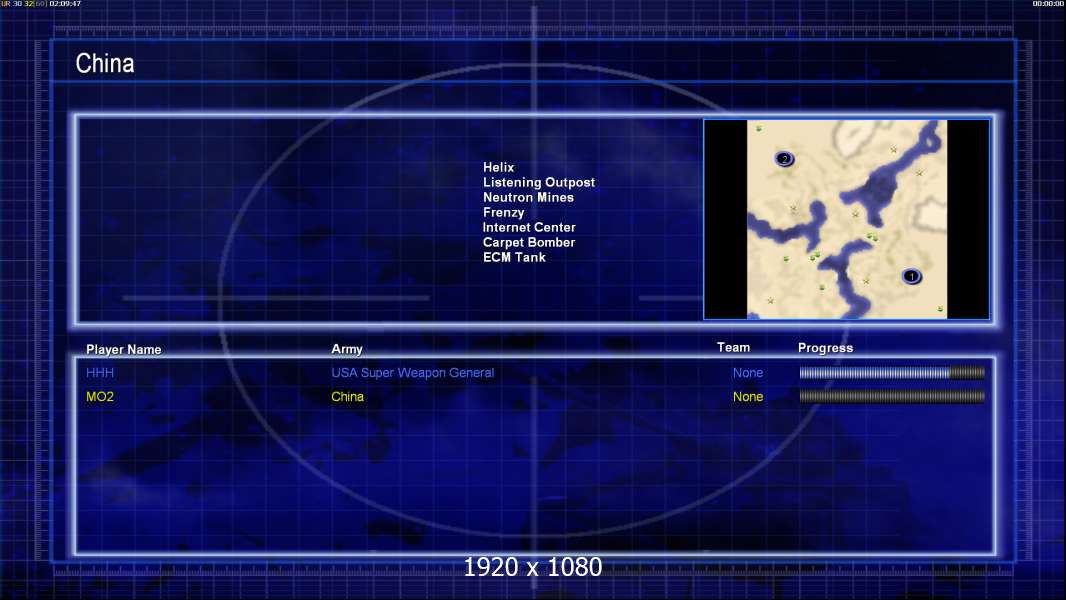Click the 02:09:47 clock readout
This screenshot has width=1066, height=600.
65,3
